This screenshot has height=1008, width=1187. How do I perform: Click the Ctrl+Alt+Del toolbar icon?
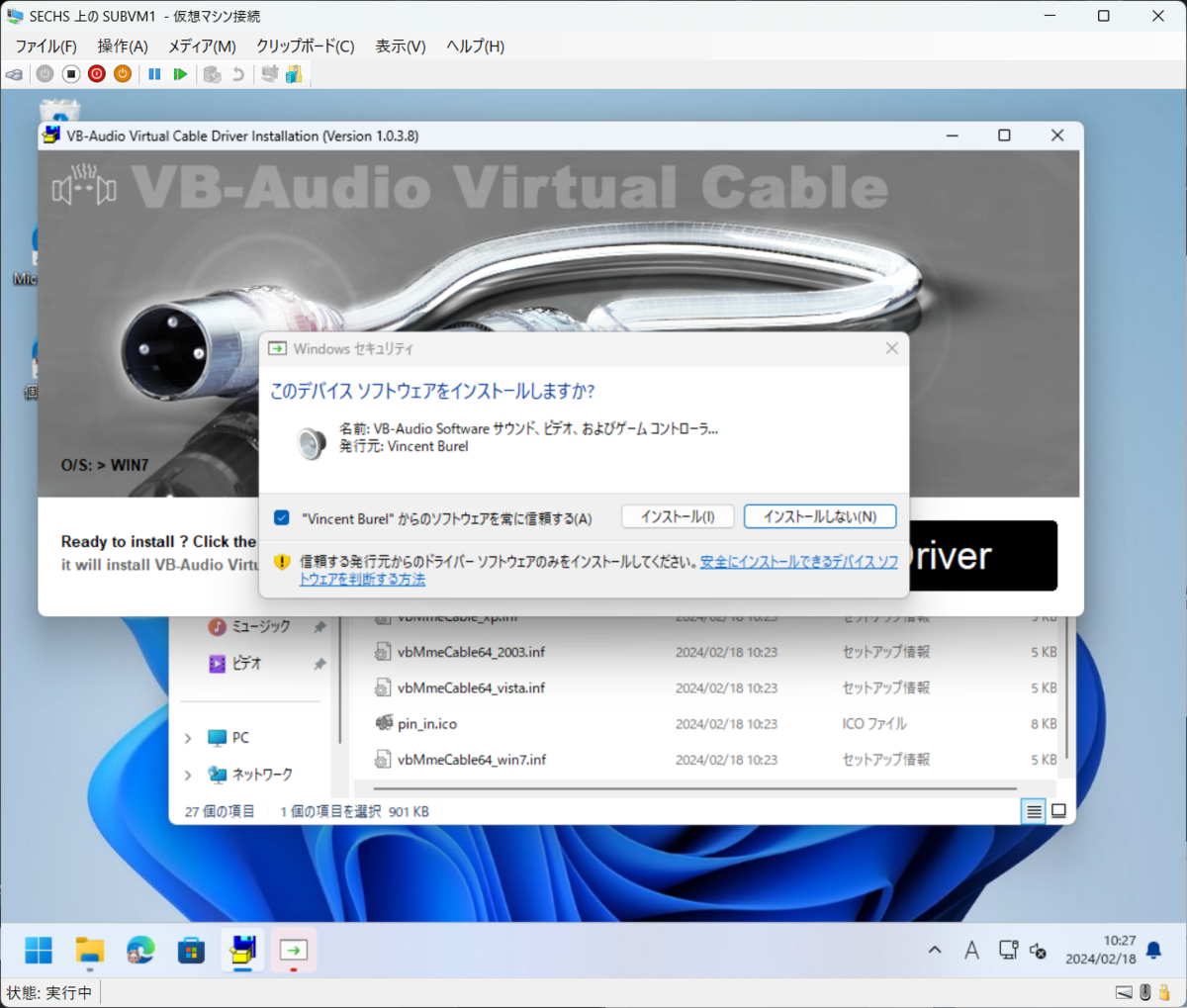tap(15, 74)
